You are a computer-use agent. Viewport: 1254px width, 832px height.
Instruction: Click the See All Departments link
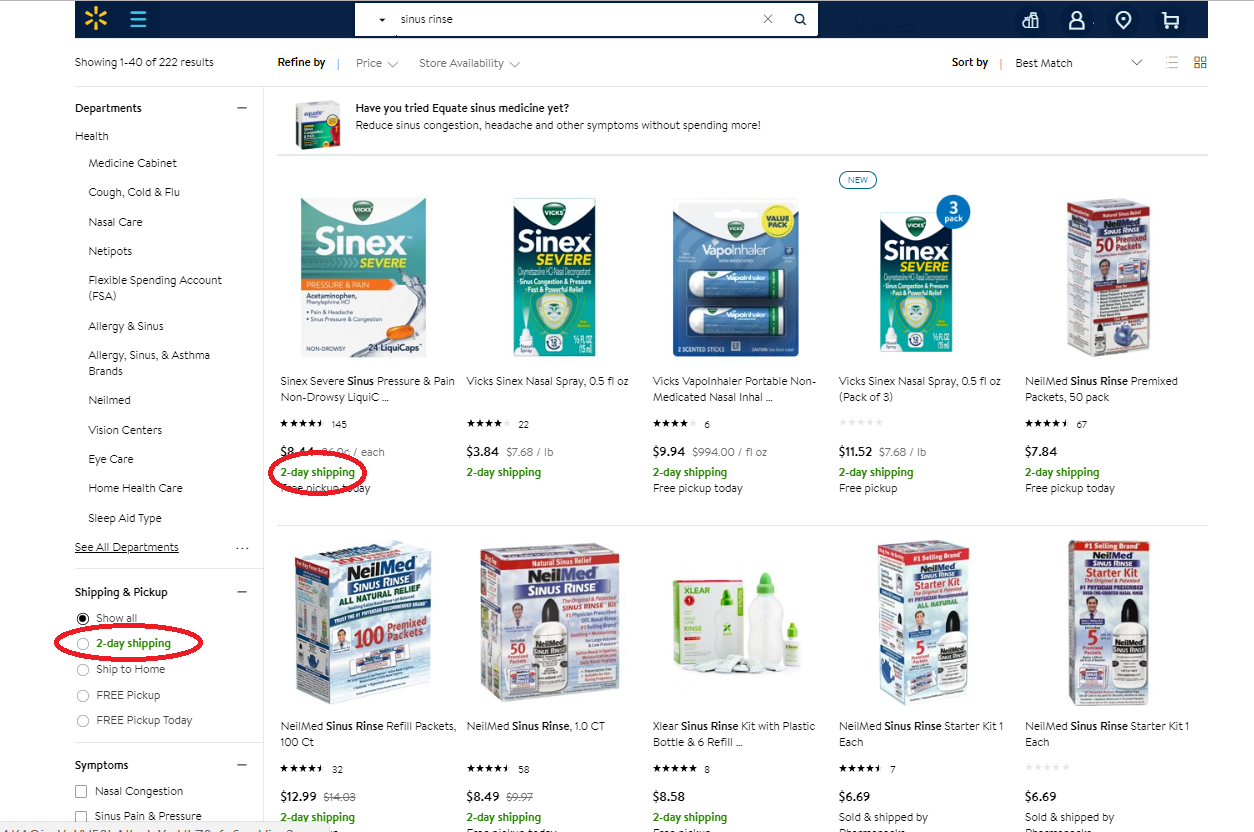[127, 548]
